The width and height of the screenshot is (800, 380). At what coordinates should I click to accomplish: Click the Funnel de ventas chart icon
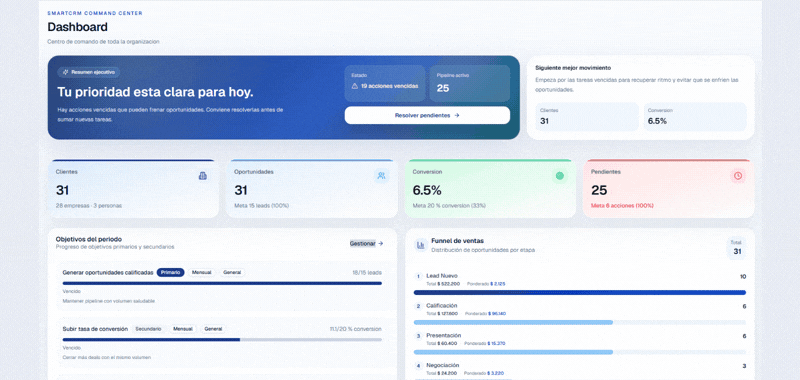[x=421, y=245]
